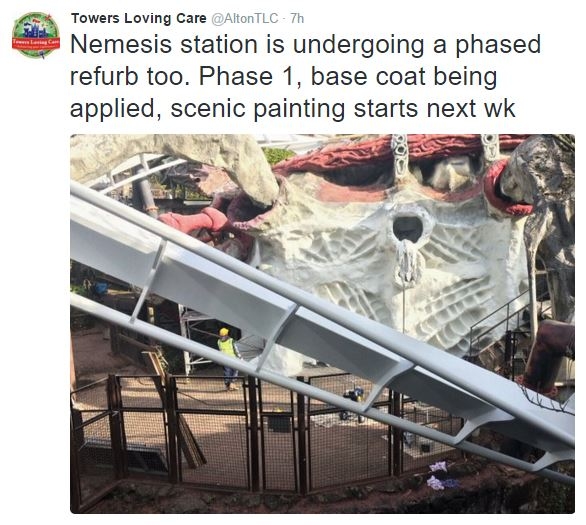Click the red tentacle on the left of photo
The width and height of the screenshot is (586, 525).
tap(193, 219)
